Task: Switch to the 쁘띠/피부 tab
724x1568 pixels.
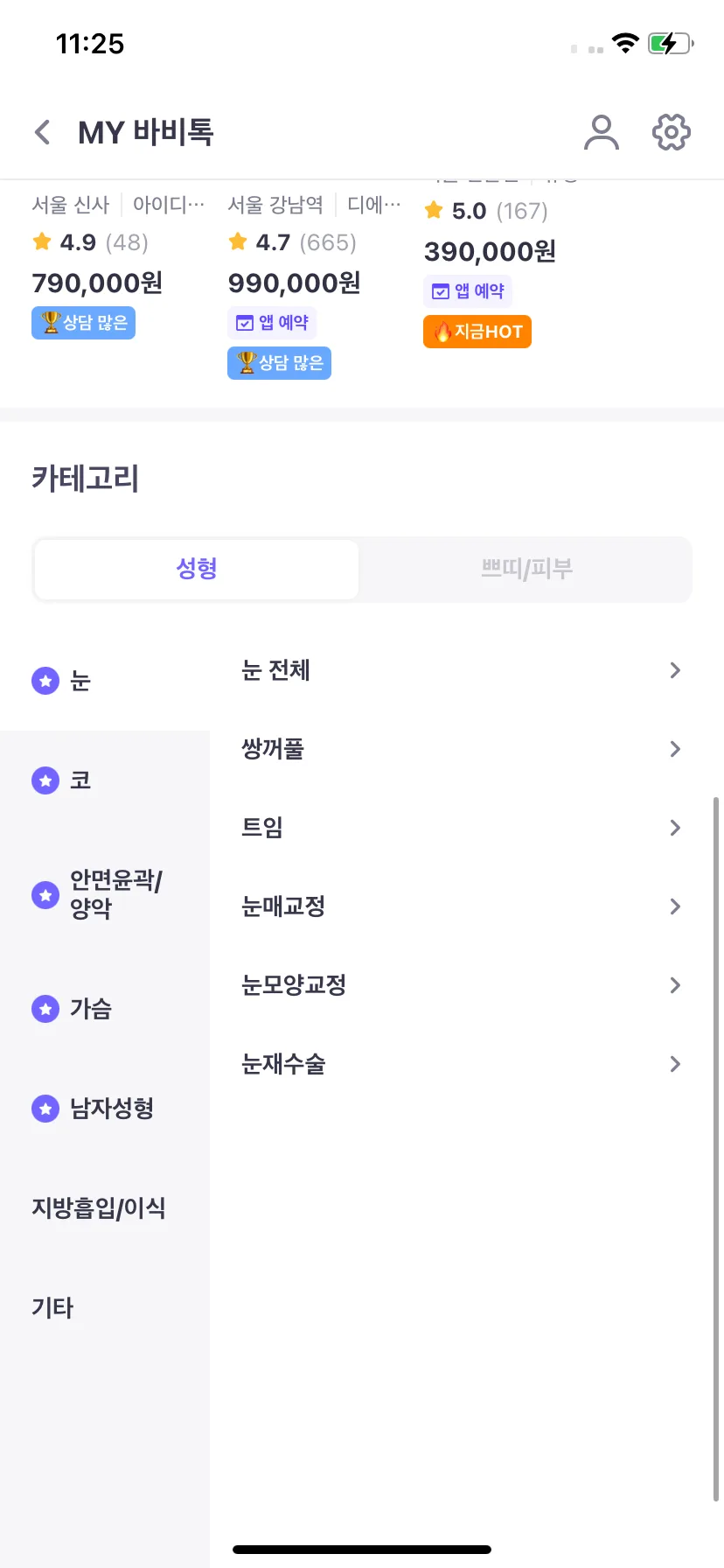Action: point(526,570)
